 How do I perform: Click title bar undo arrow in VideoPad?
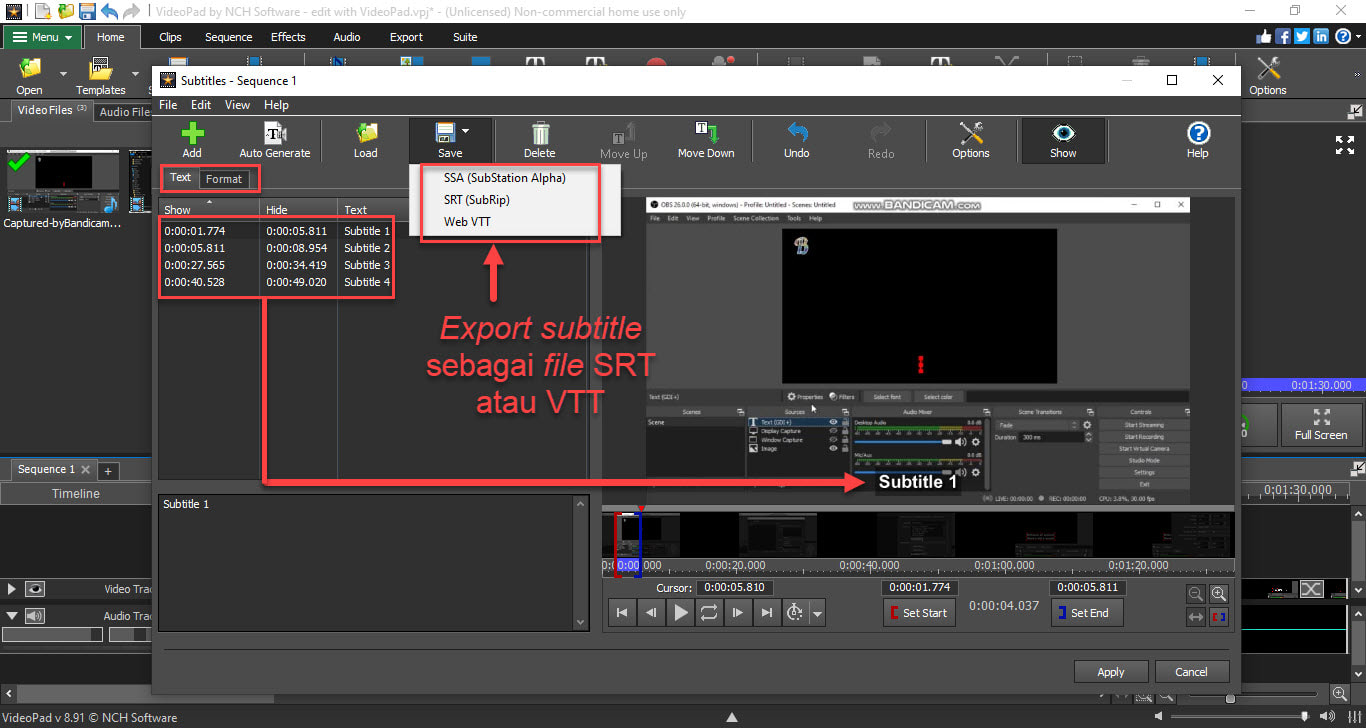point(110,11)
